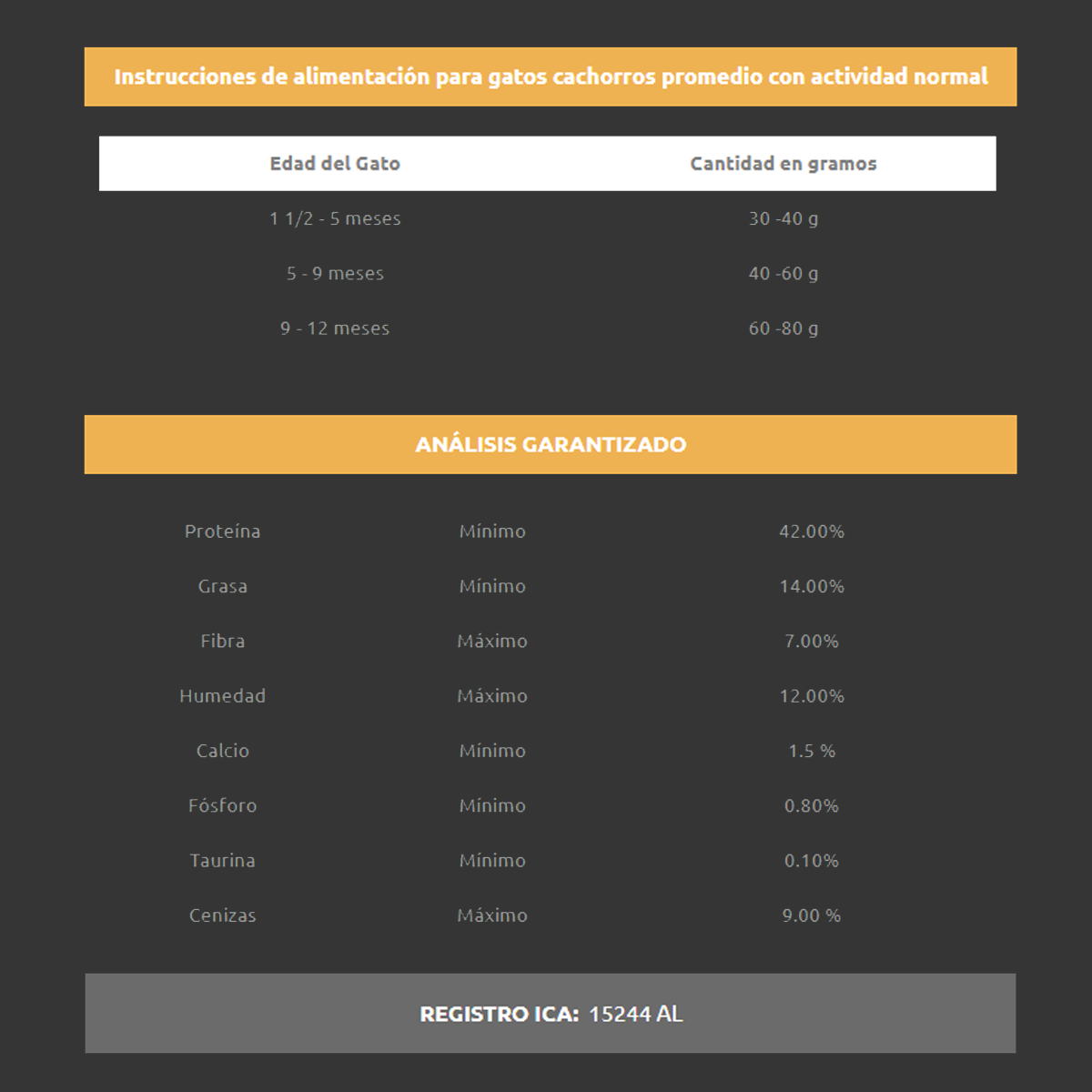Click the "REGISTRO ICA: 15244 AL" footer bar
The image size is (1092, 1092).
551,1014
